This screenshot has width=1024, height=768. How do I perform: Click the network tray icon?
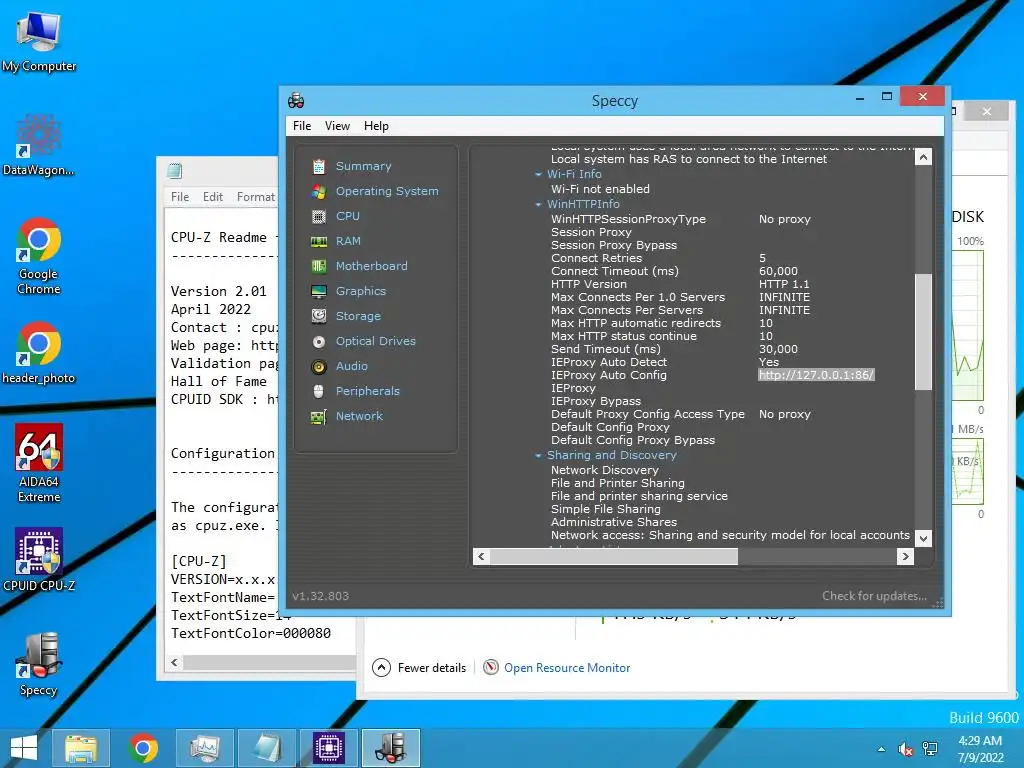(930, 749)
